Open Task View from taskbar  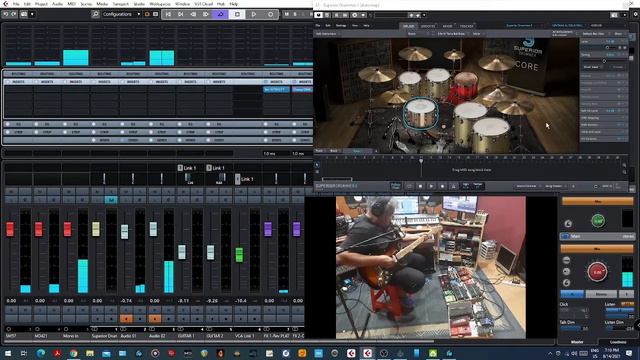click(x=24, y=353)
